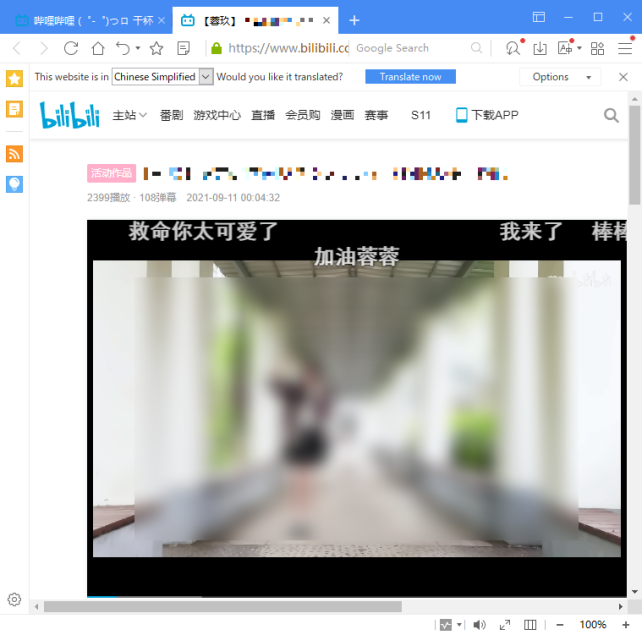Expand the translate icon dropdown arrow

pos(579,48)
